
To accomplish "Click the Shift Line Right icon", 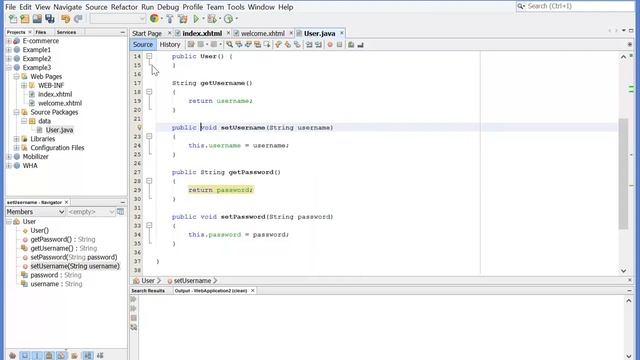I will pyautogui.click(x=318, y=44).
